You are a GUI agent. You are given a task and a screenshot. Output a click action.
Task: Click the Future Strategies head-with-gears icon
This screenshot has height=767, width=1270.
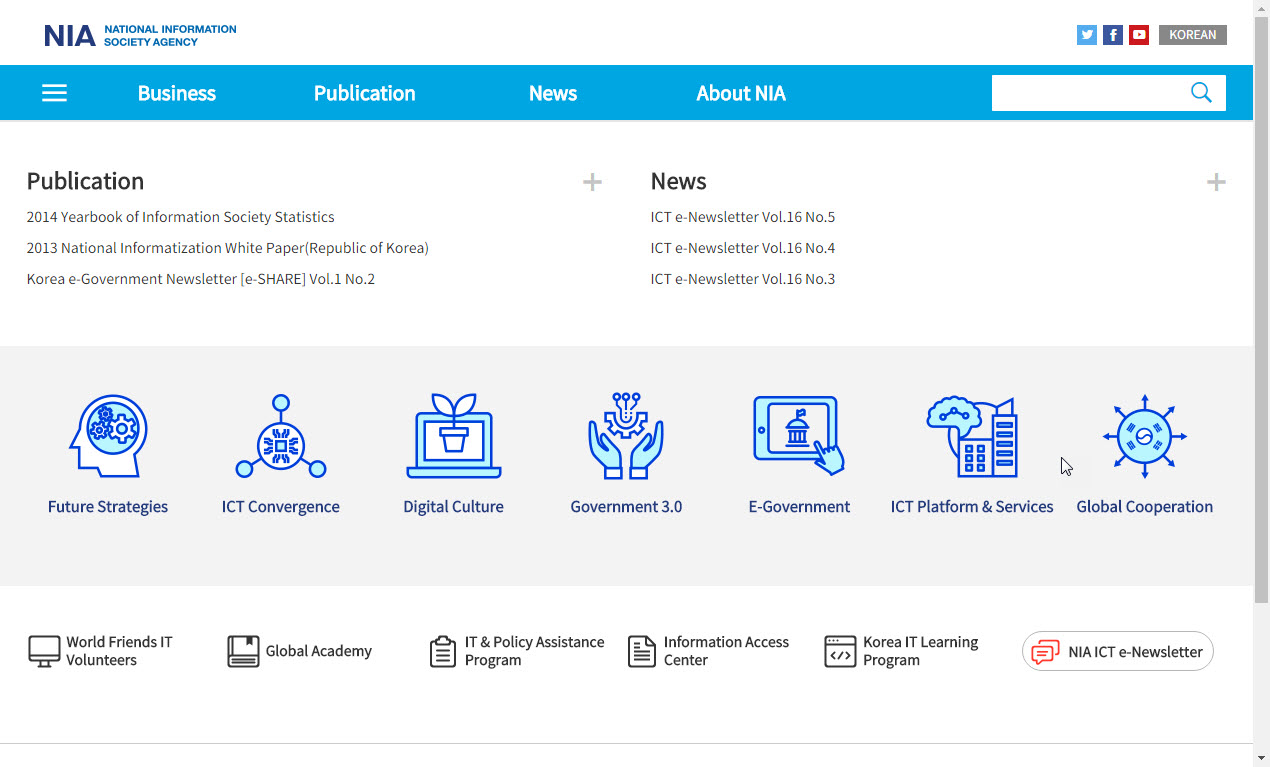(x=108, y=436)
